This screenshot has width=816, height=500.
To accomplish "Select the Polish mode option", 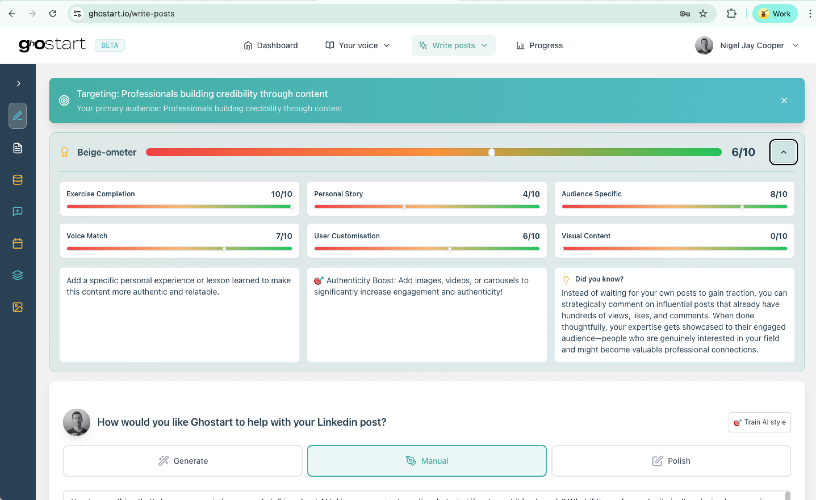I will pos(671,461).
